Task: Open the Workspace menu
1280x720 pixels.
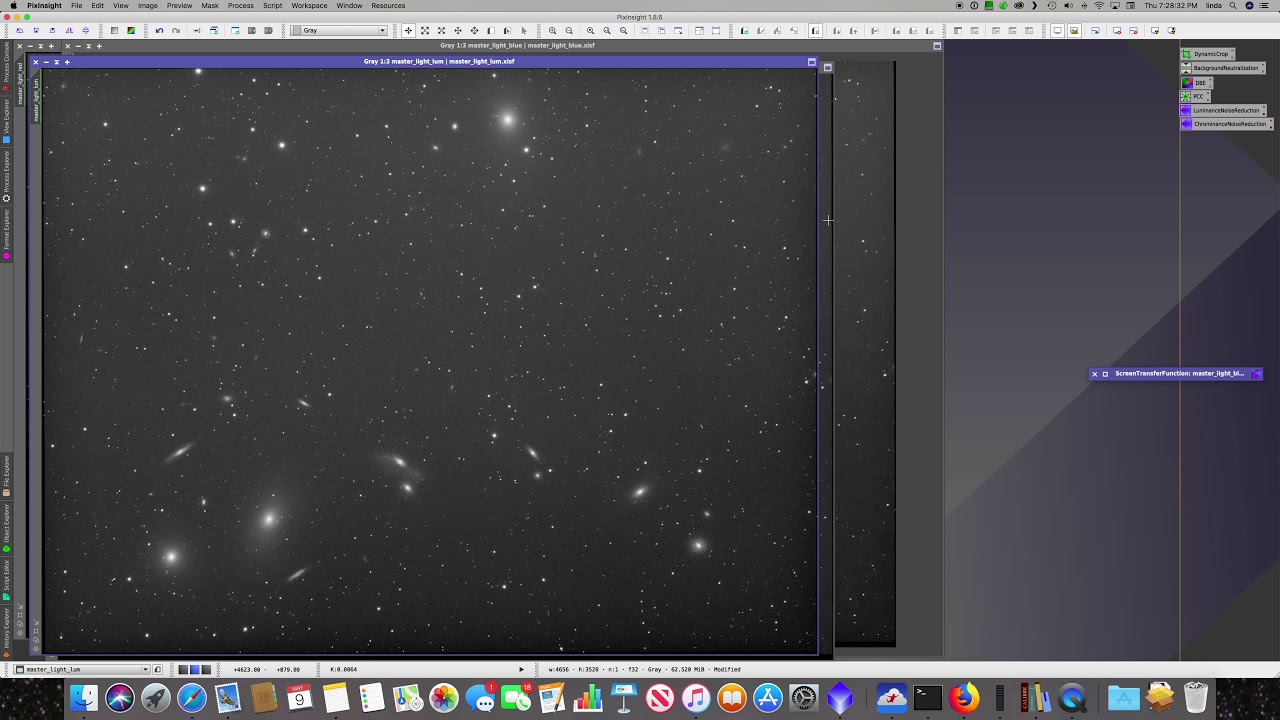Action: (309, 5)
